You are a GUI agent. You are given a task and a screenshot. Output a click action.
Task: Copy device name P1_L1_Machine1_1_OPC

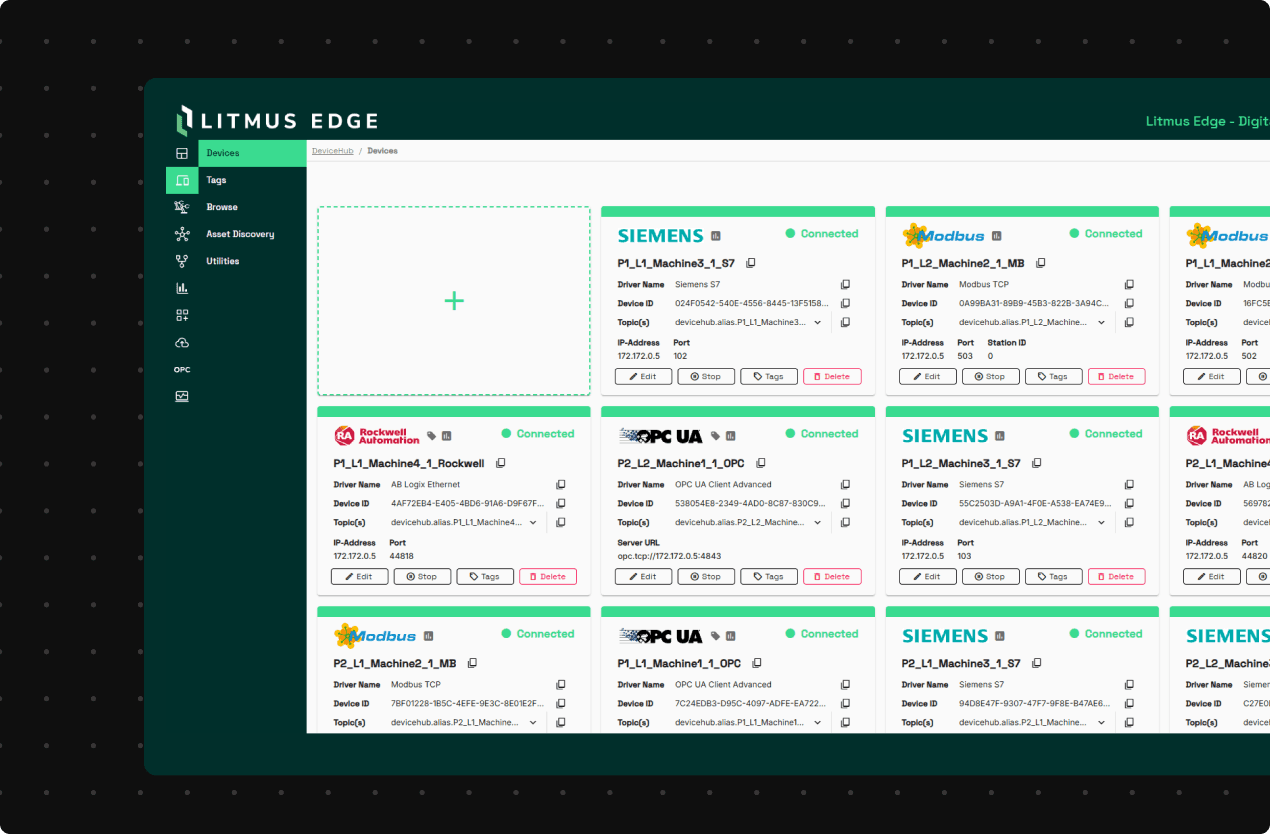pyautogui.click(x=757, y=663)
